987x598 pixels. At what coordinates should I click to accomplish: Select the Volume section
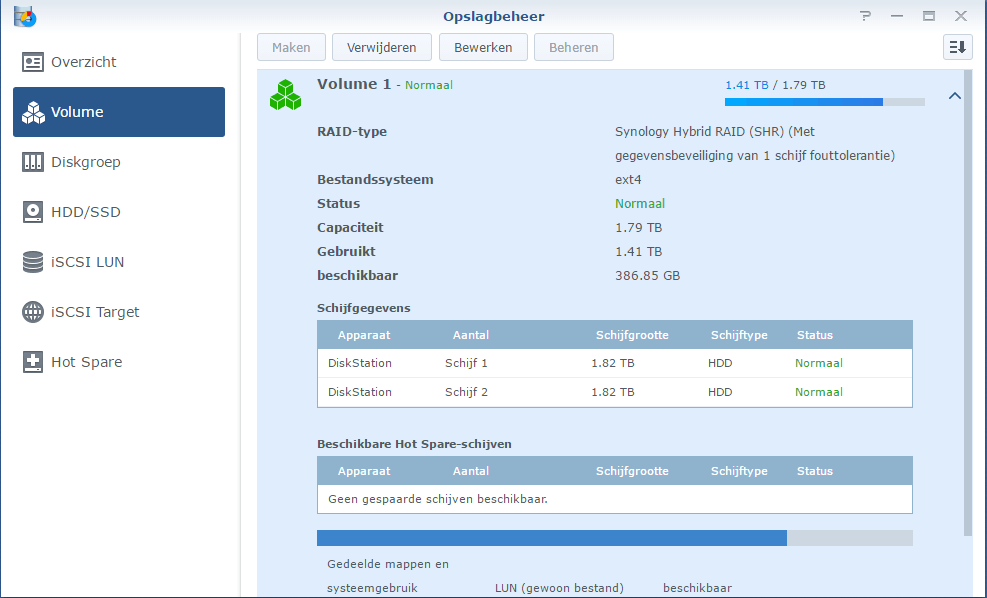click(119, 112)
